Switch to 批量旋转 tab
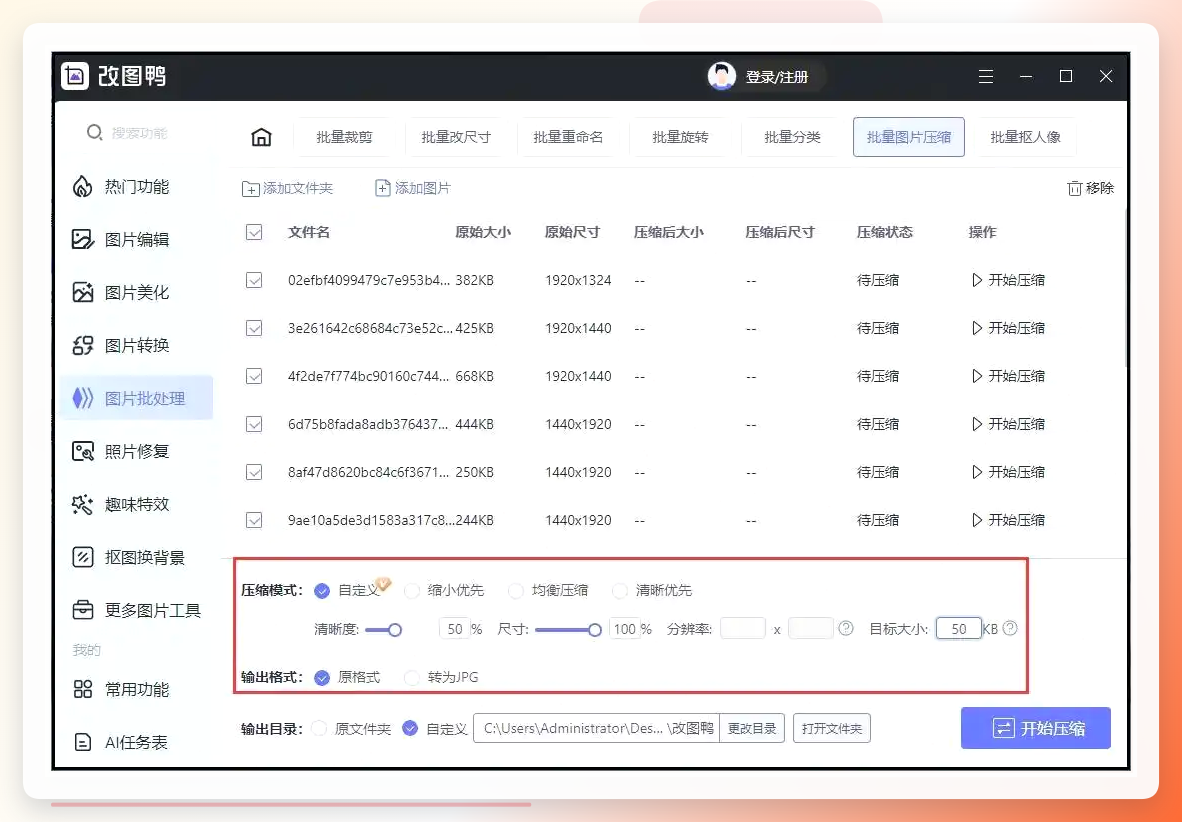 click(x=680, y=137)
